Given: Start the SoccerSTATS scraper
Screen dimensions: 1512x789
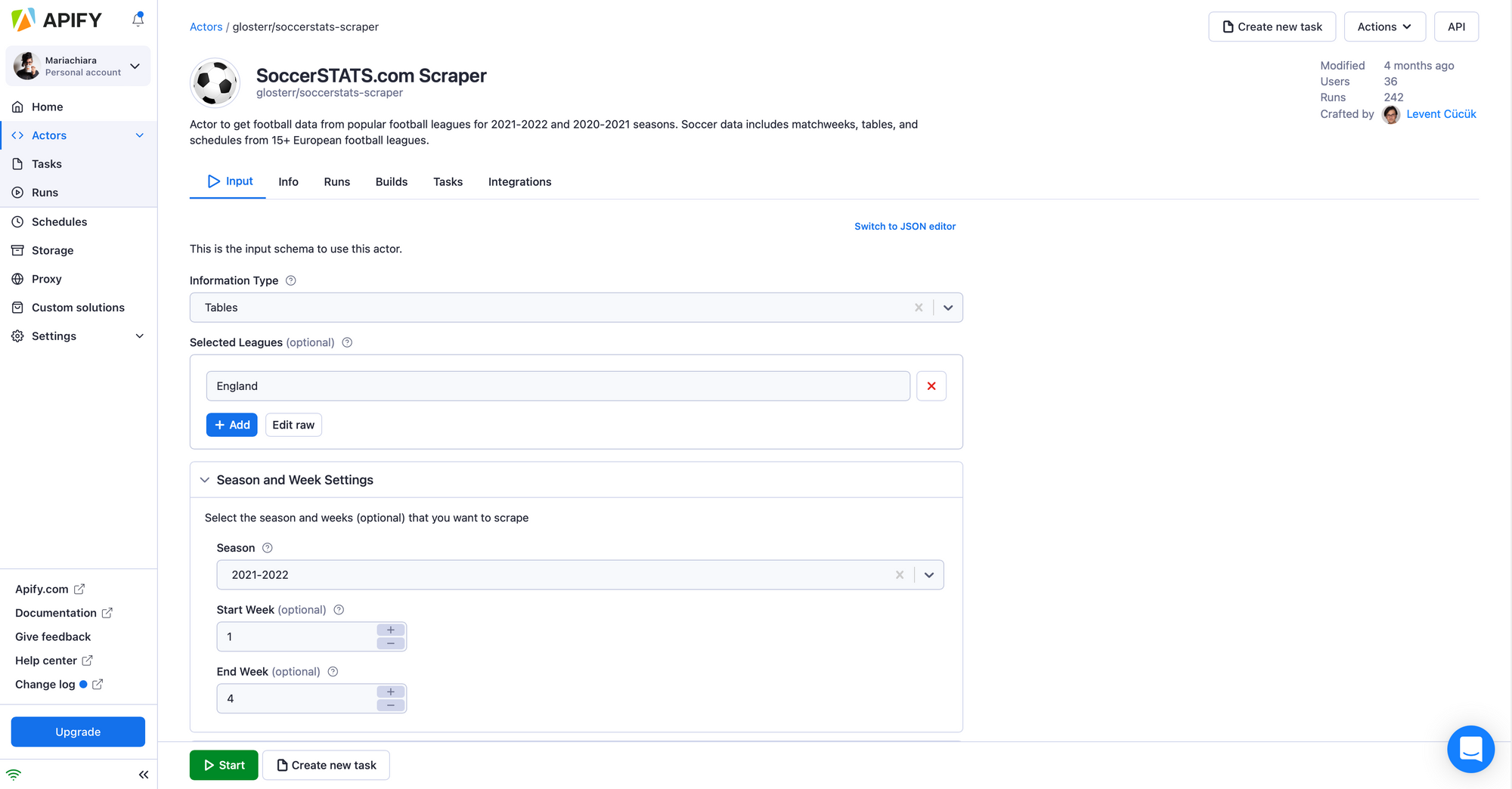Looking at the screenshot, I should pyautogui.click(x=224, y=765).
